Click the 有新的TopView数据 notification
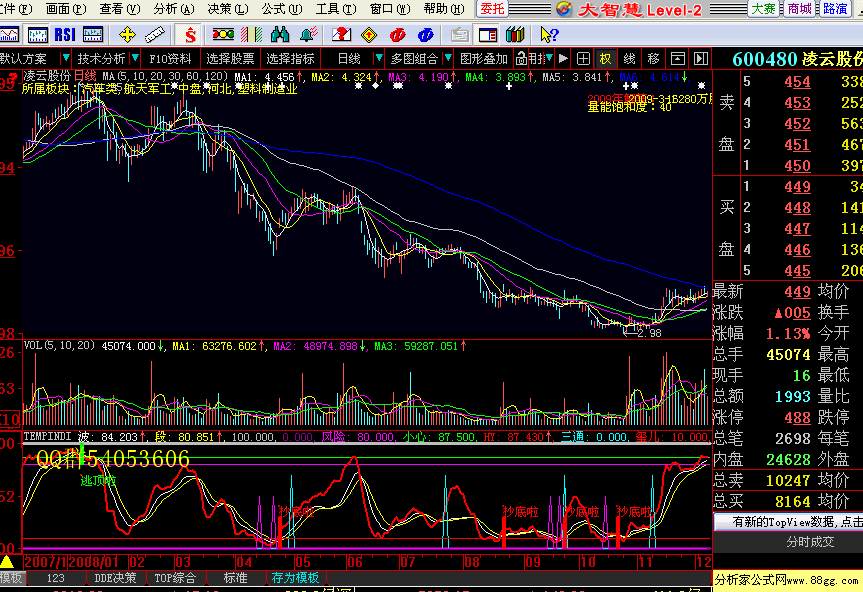Image resolution: width=863 pixels, height=592 pixels. pyautogui.click(x=788, y=522)
